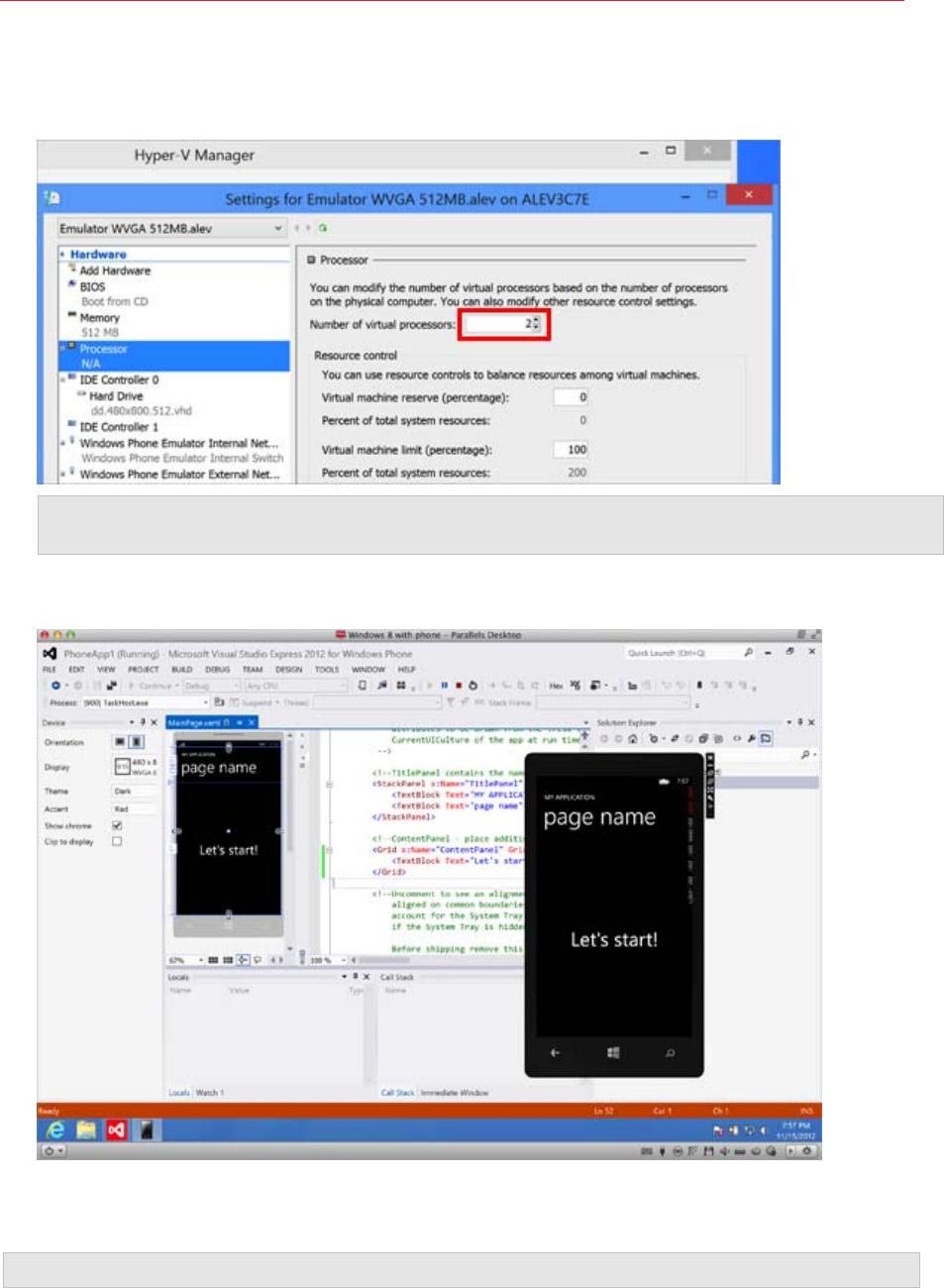
Task: Open the PROJECT menu
Action: (144, 670)
